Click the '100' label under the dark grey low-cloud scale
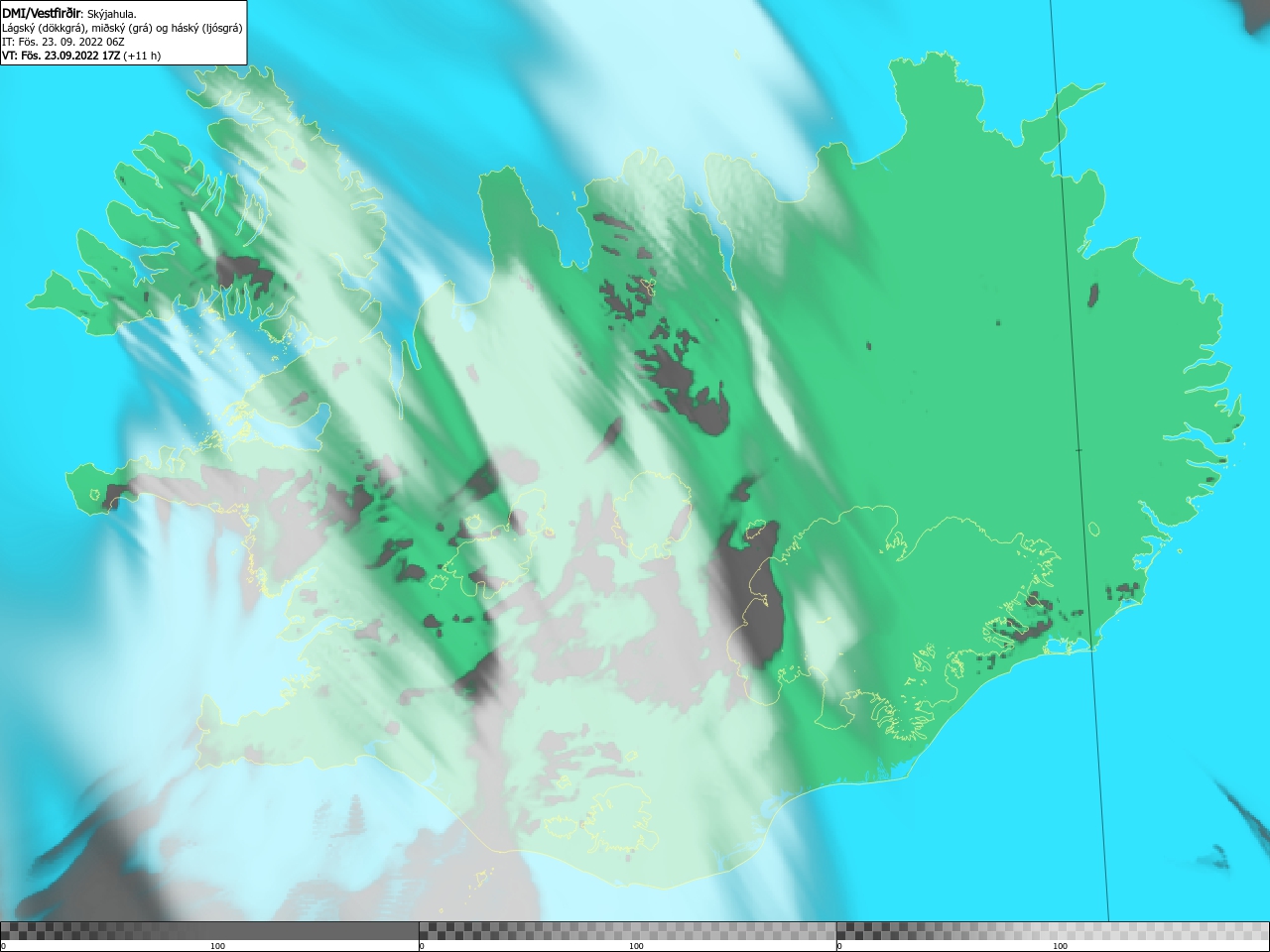Image resolution: width=1270 pixels, height=952 pixels. point(217,946)
